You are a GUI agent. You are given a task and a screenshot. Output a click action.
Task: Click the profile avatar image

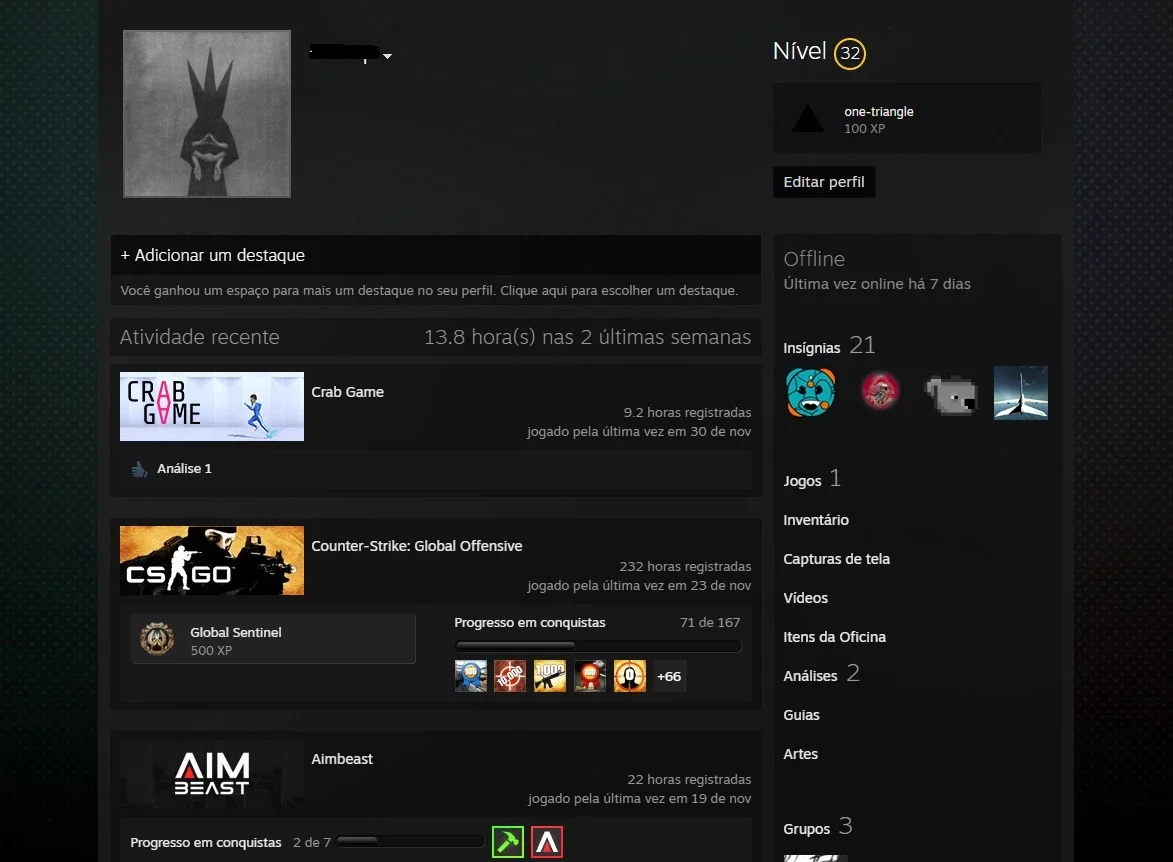[x=206, y=114]
